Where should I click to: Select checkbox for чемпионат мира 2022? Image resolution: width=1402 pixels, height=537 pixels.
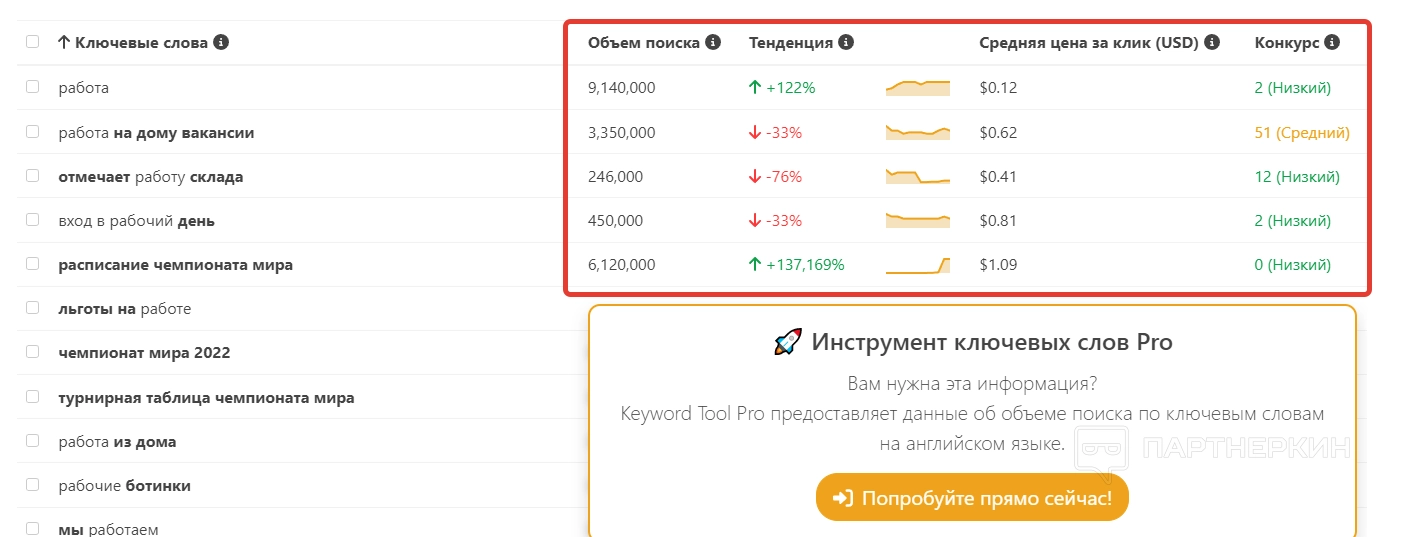coord(33,353)
